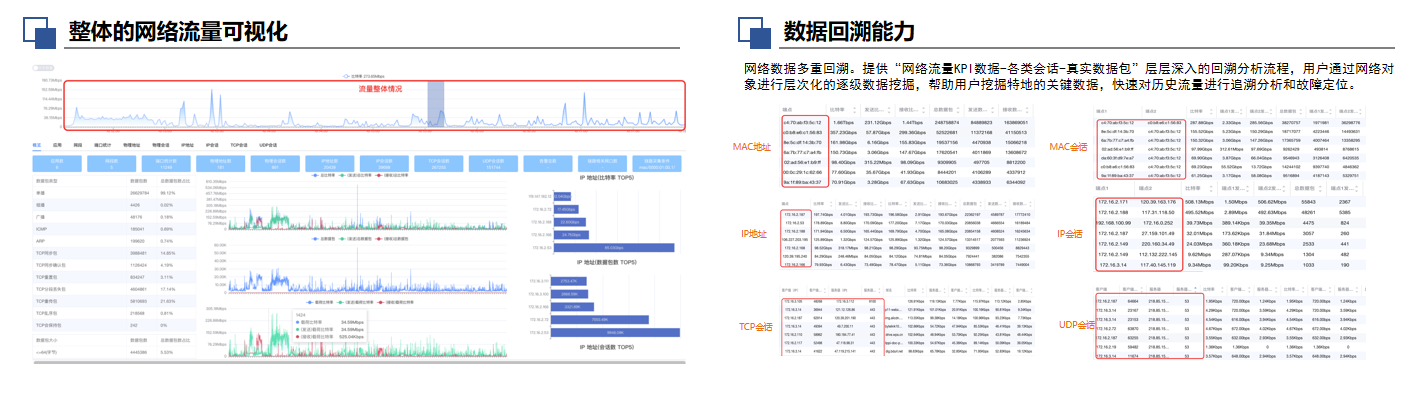Screen dimensions: 1417x398
Task: Click the 1.66Tbps bit rate cell
Action: point(843,123)
